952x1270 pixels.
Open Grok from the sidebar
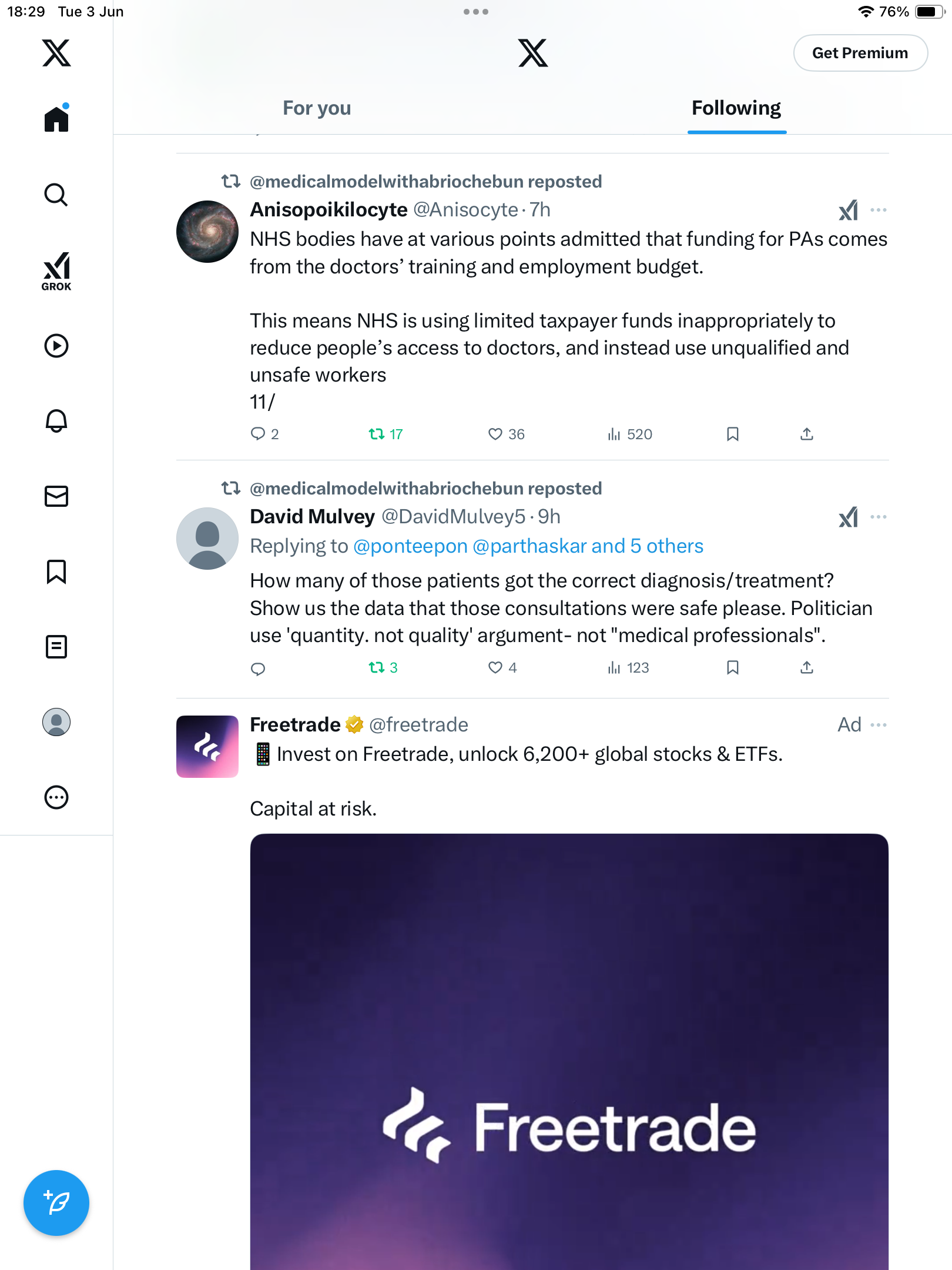56,271
